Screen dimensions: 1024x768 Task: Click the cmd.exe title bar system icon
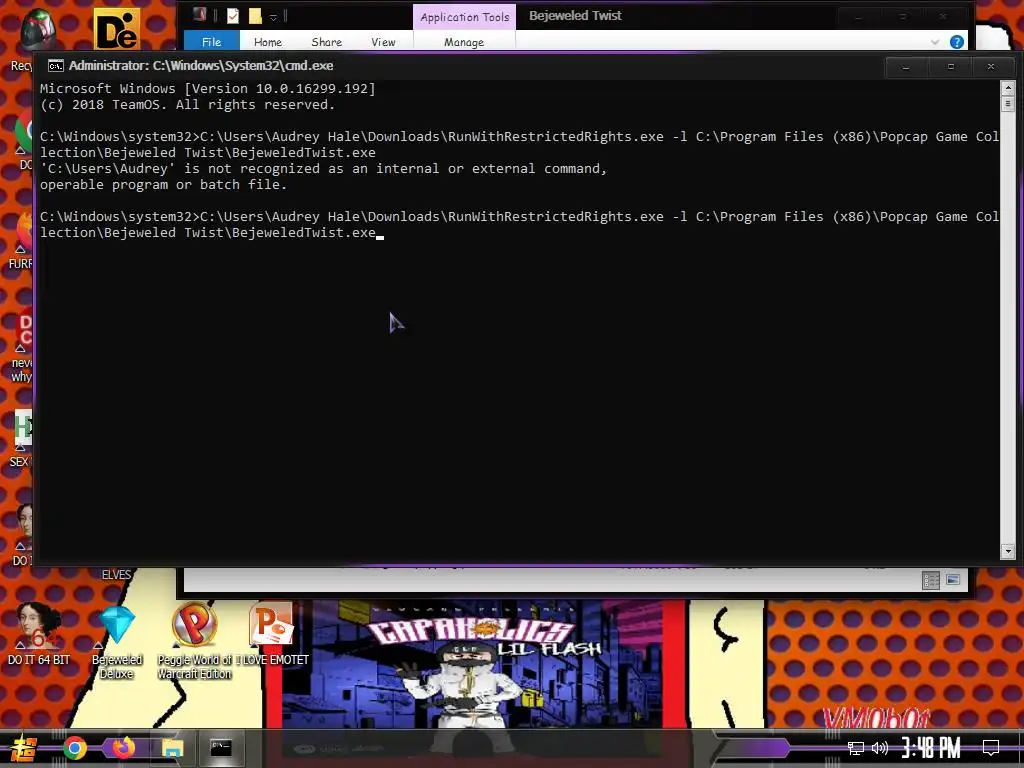tap(56, 65)
